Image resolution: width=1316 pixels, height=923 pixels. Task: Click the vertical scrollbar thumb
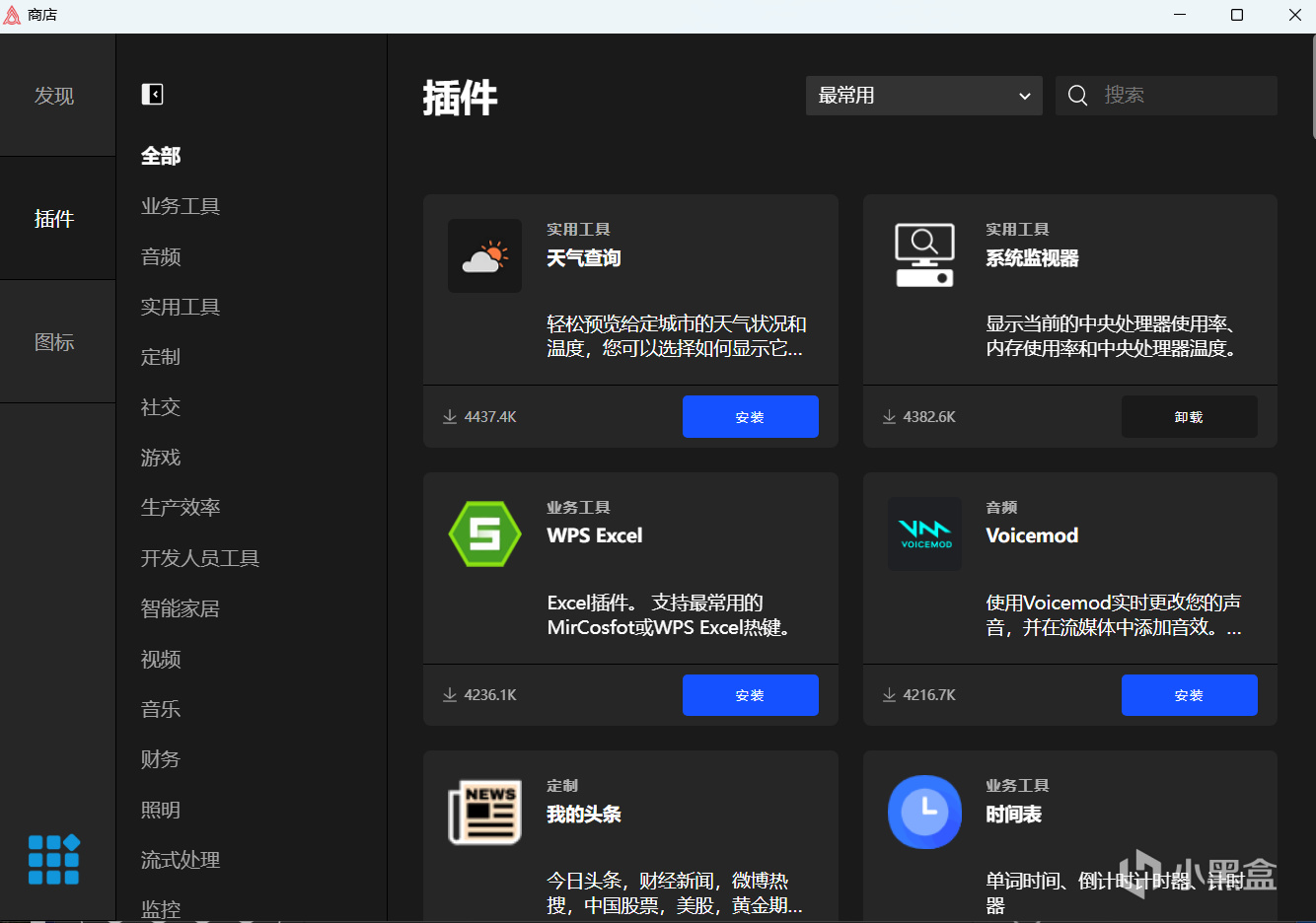point(1313,87)
